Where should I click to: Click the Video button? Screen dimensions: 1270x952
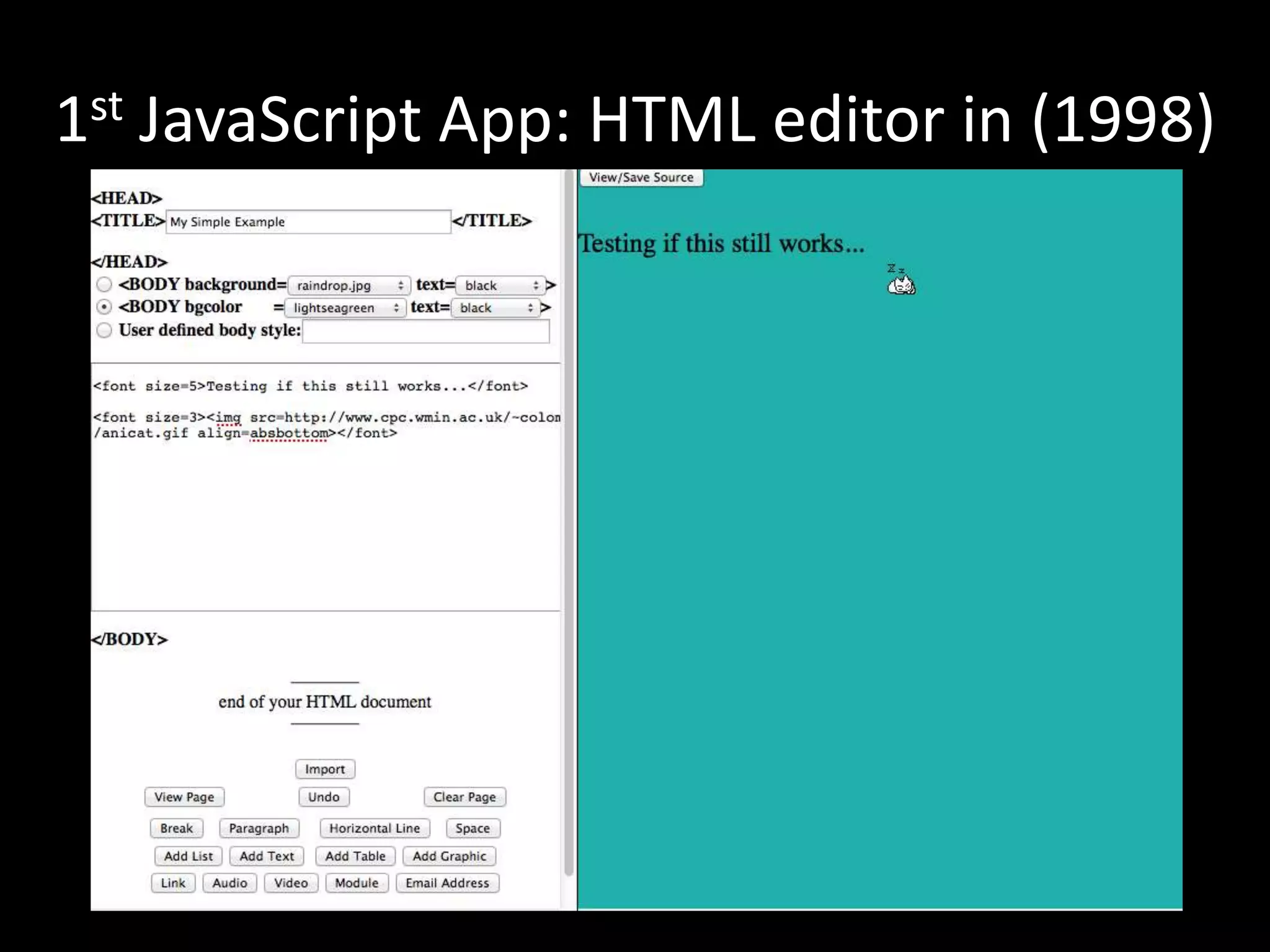[291, 883]
